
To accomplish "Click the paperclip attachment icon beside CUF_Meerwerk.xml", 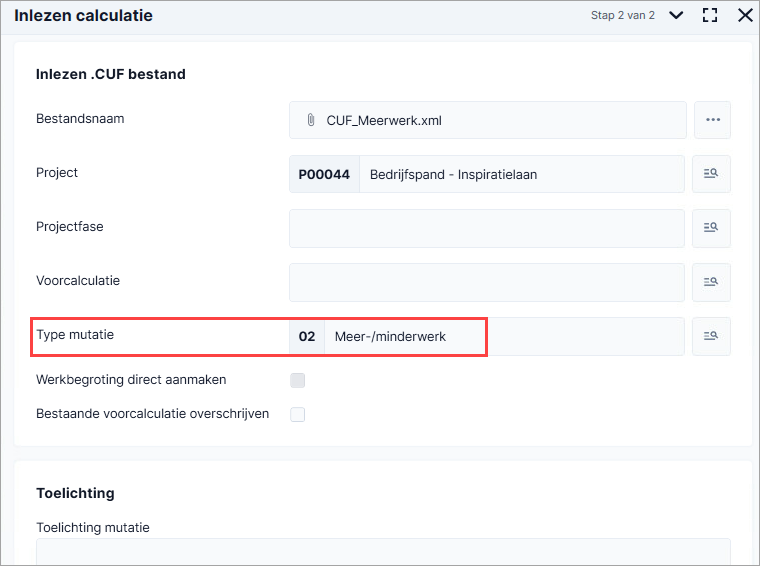I will [311, 120].
